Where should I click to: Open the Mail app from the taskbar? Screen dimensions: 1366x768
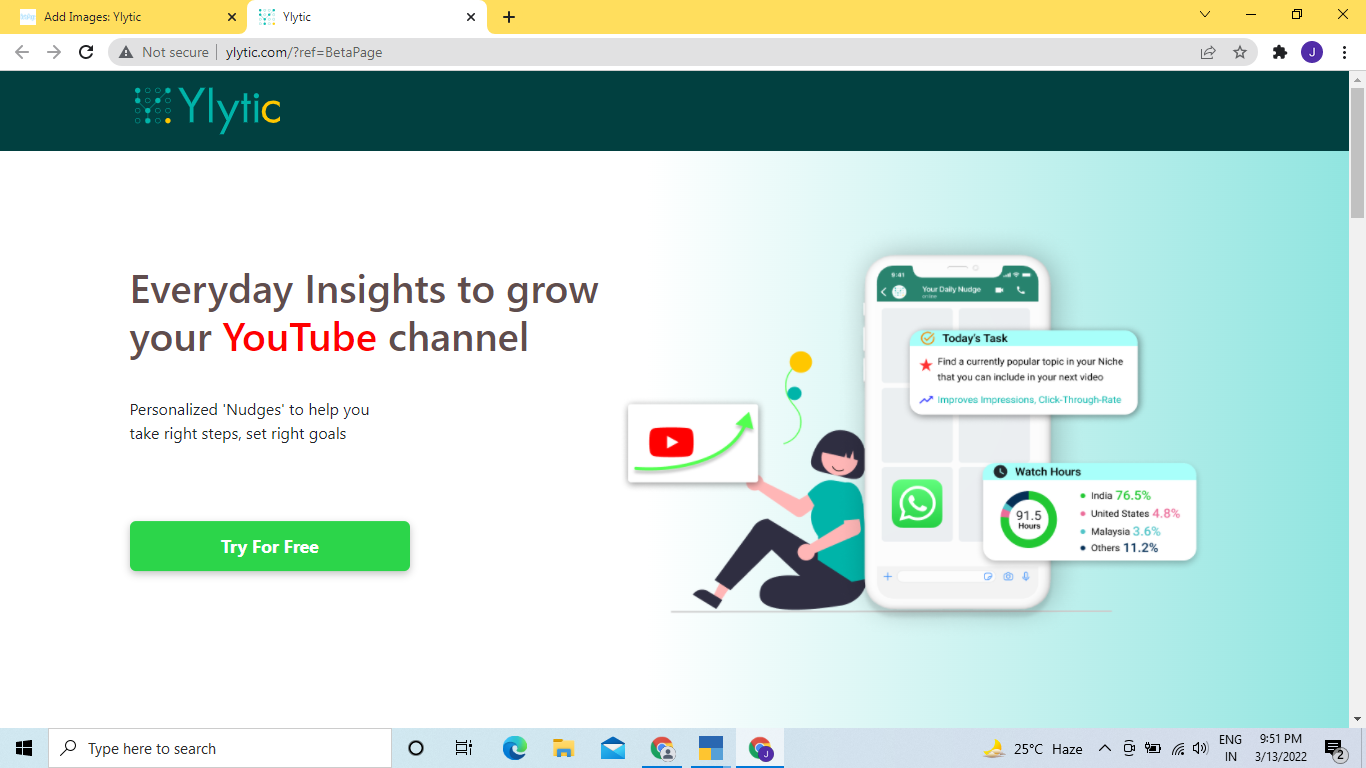click(613, 748)
